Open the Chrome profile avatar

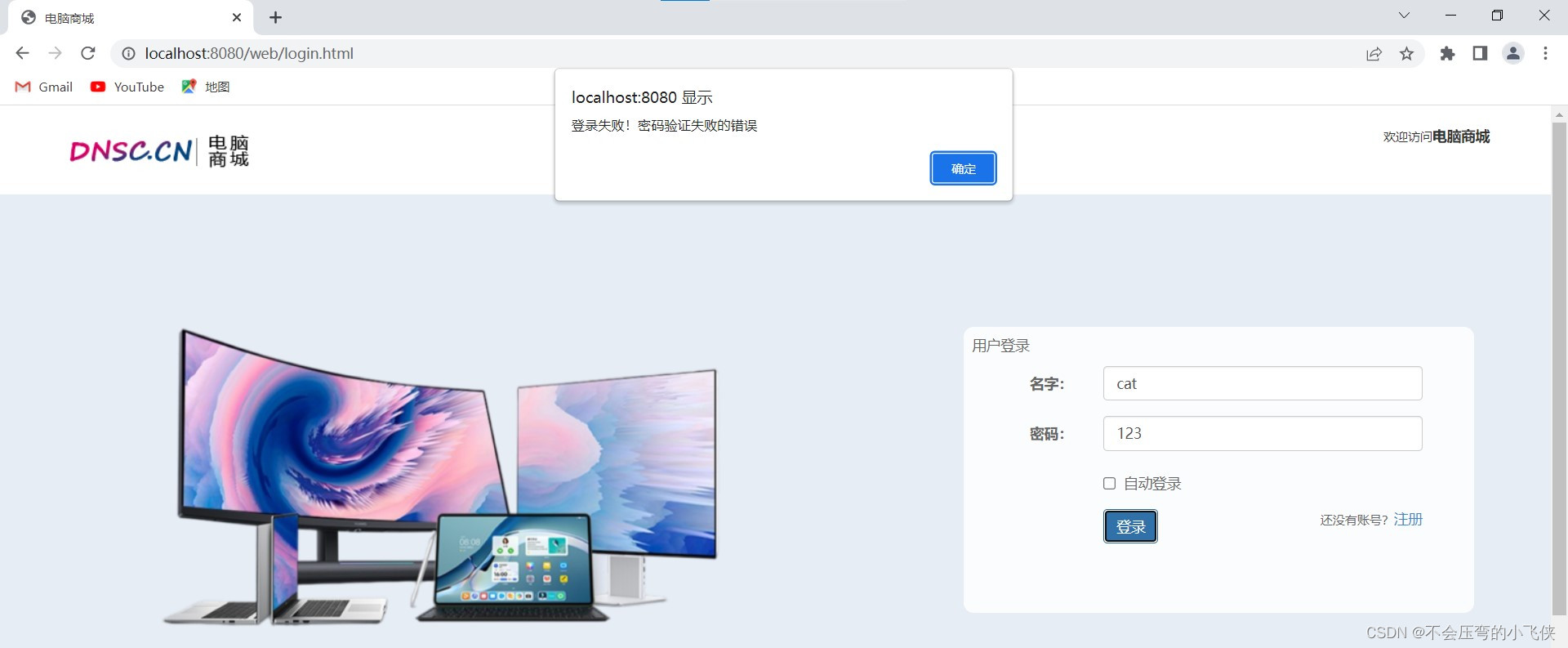pyautogui.click(x=1513, y=54)
